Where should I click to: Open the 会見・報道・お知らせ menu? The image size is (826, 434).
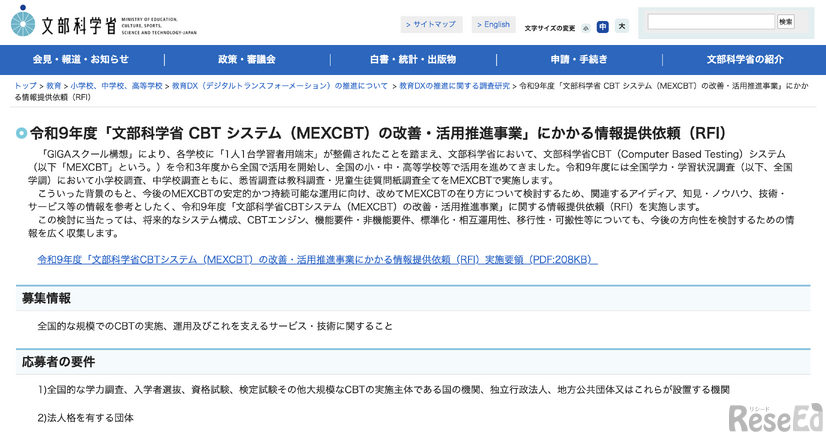pyautogui.click(x=81, y=60)
